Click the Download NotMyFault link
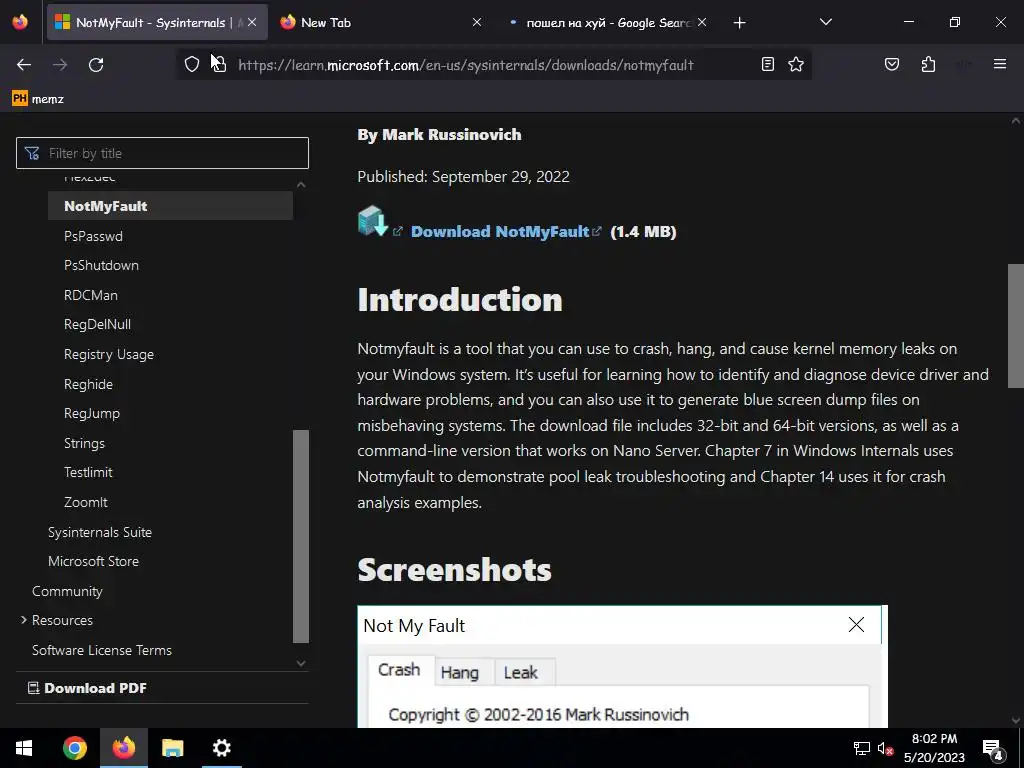Screen dimensions: 1024x768 (500, 232)
